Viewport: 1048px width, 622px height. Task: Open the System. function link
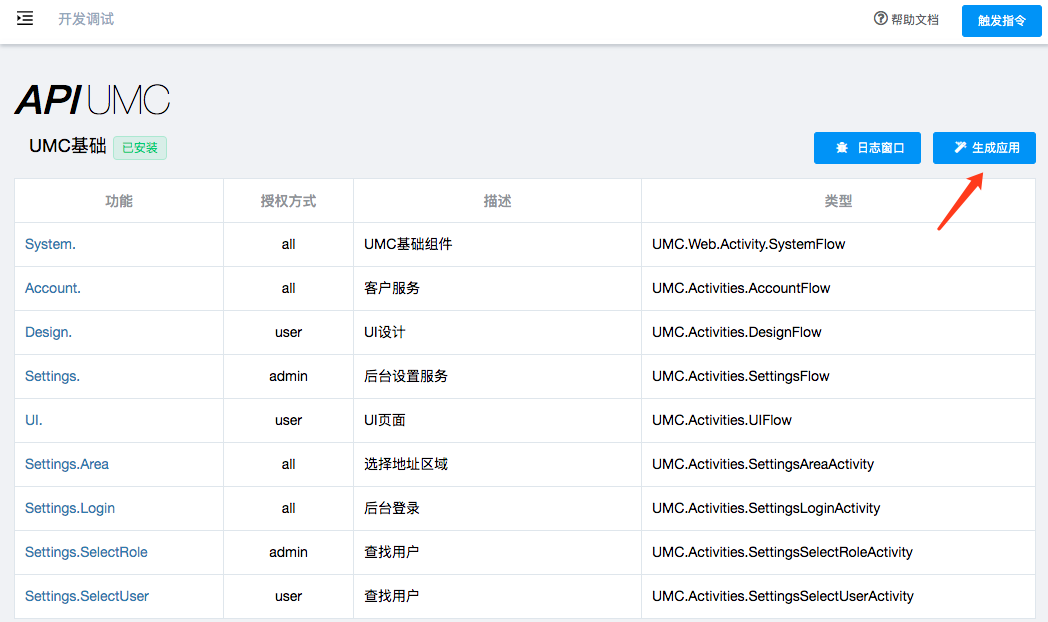coord(50,244)
